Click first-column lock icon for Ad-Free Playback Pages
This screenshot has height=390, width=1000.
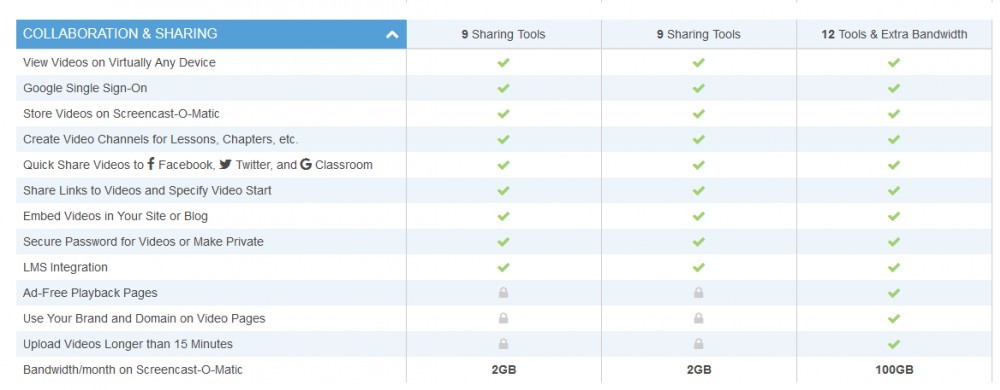[503, 293]
